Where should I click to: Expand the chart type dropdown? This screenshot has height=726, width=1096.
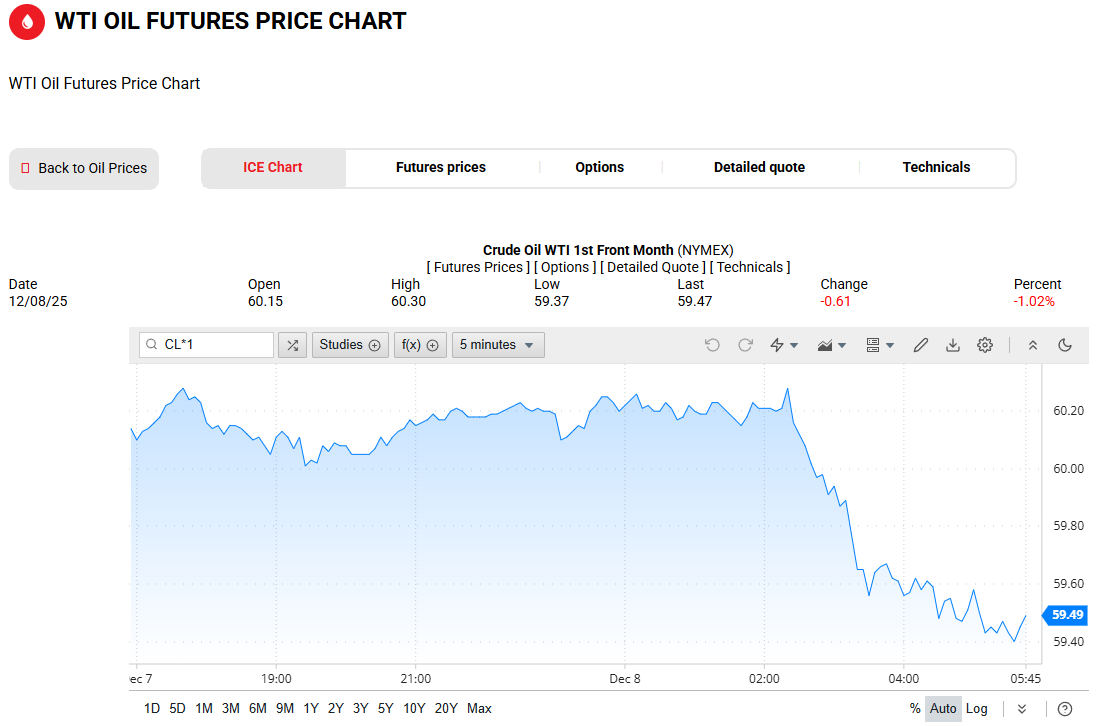pyautogui.click(x=832, y=345)
